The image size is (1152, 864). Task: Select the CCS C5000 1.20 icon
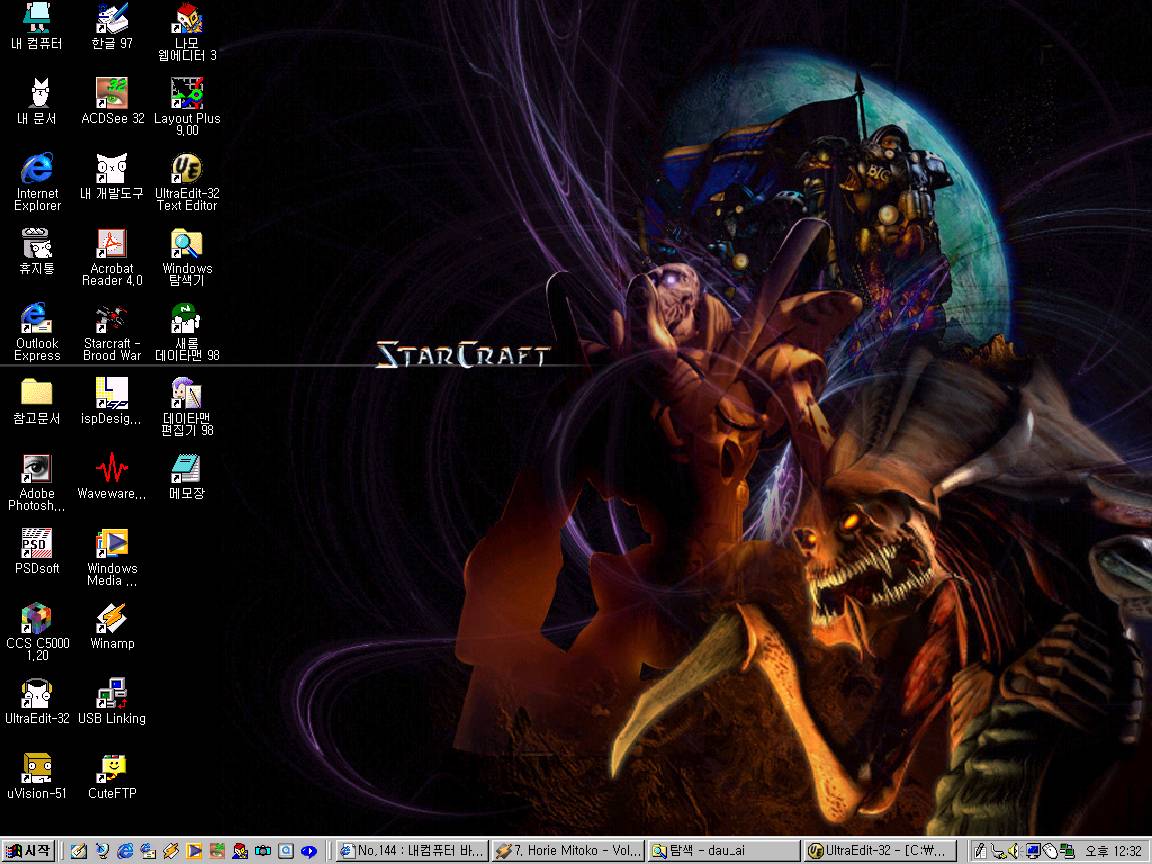pyautogui.click(x=37, y=631)
